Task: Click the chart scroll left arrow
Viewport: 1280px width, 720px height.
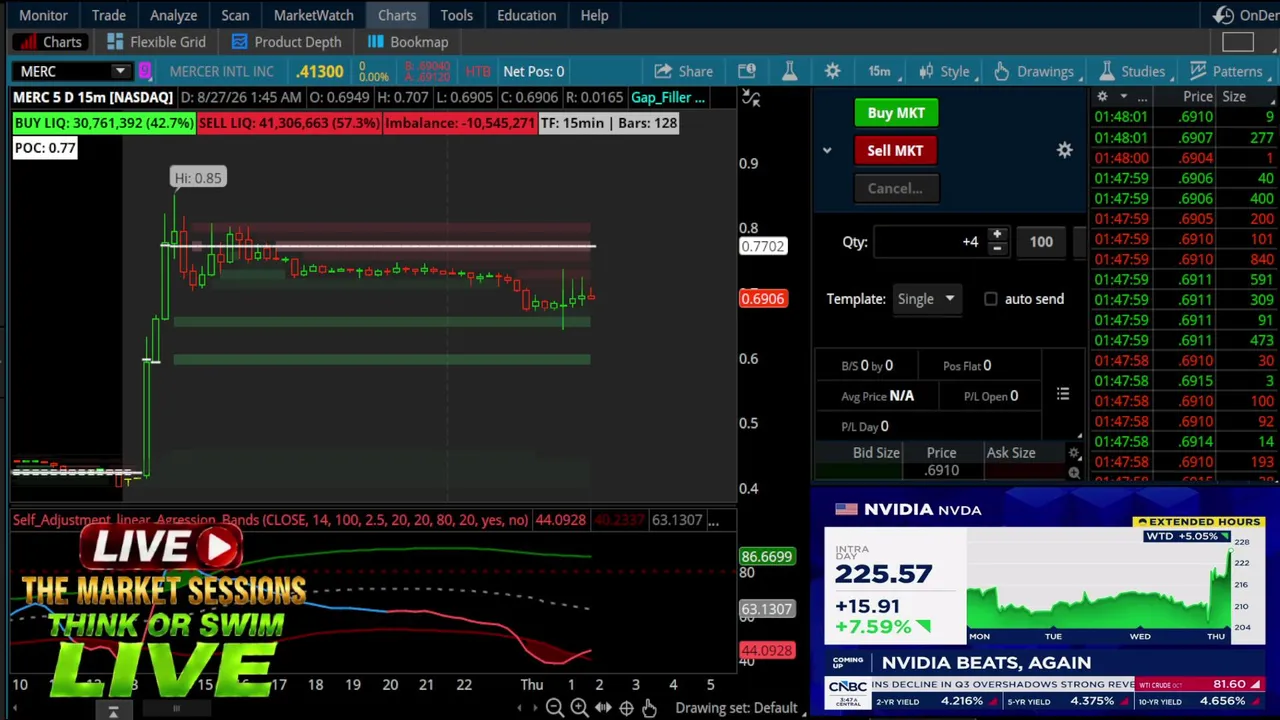Action: [519, 708]
